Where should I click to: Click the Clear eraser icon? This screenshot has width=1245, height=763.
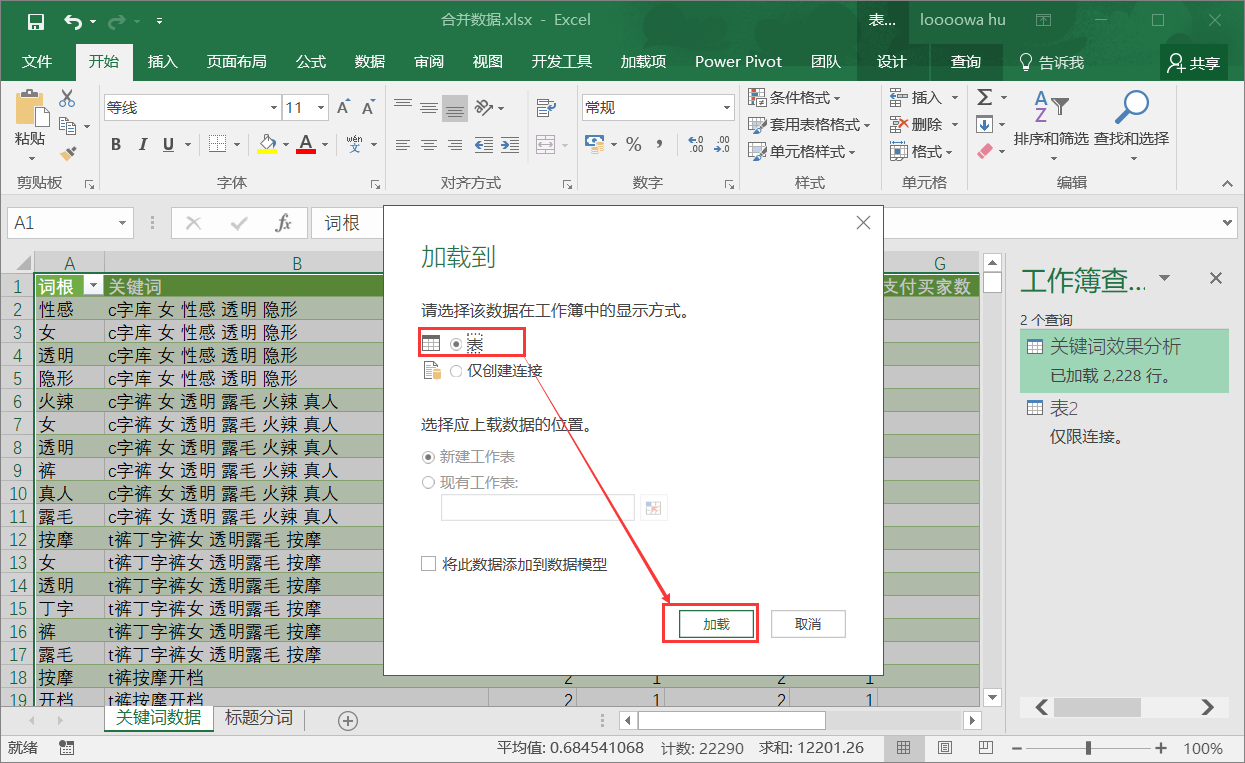click(984, 152)
